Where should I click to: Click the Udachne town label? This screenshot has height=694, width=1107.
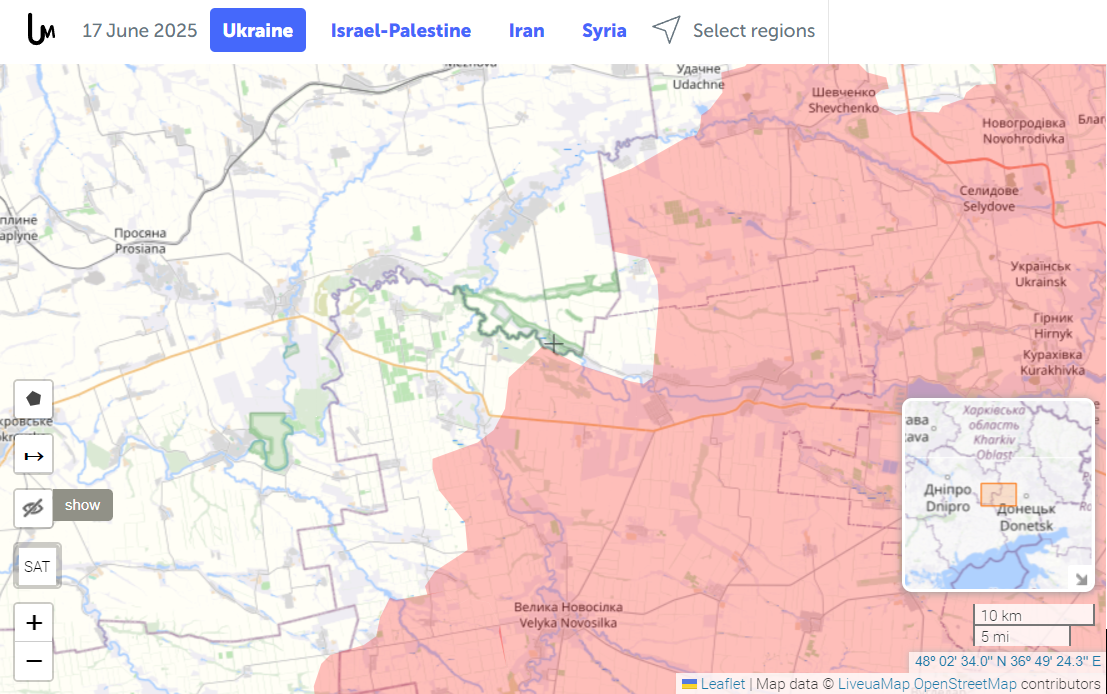coord(699,76)
